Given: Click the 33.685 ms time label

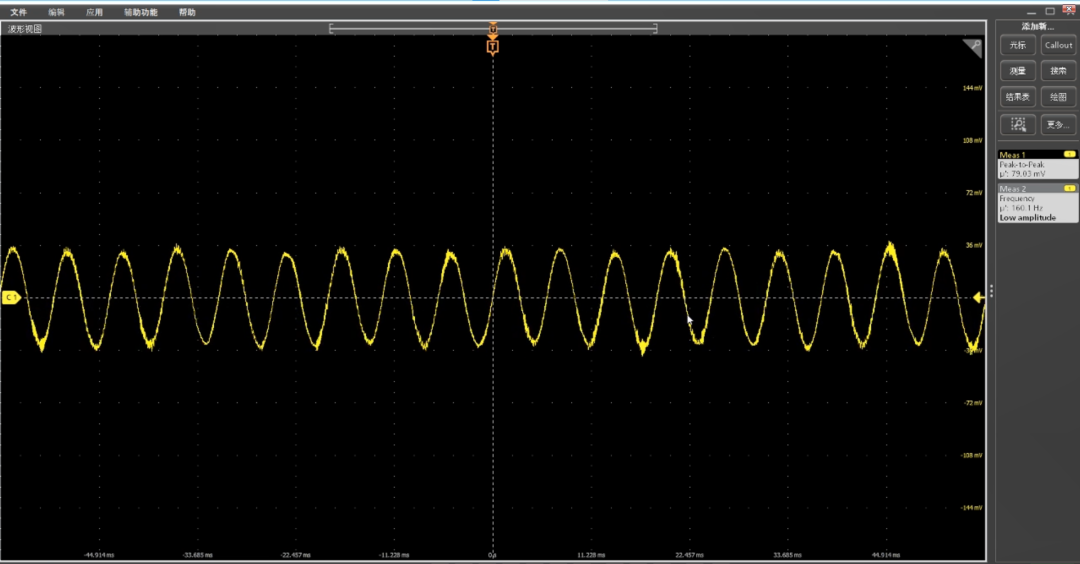Looking at the screenshot, I should tap(787, 555).
